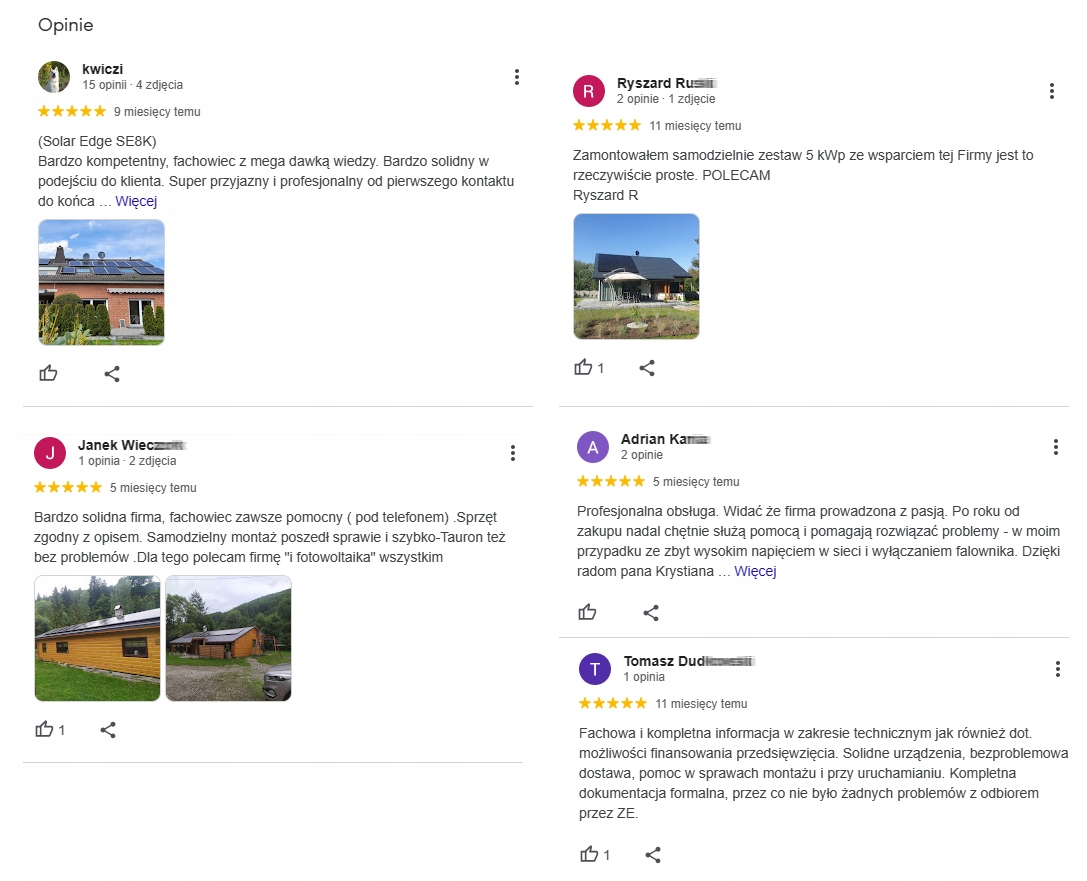View Ryszard's photo of the dark-roofed house

(636, 276)
